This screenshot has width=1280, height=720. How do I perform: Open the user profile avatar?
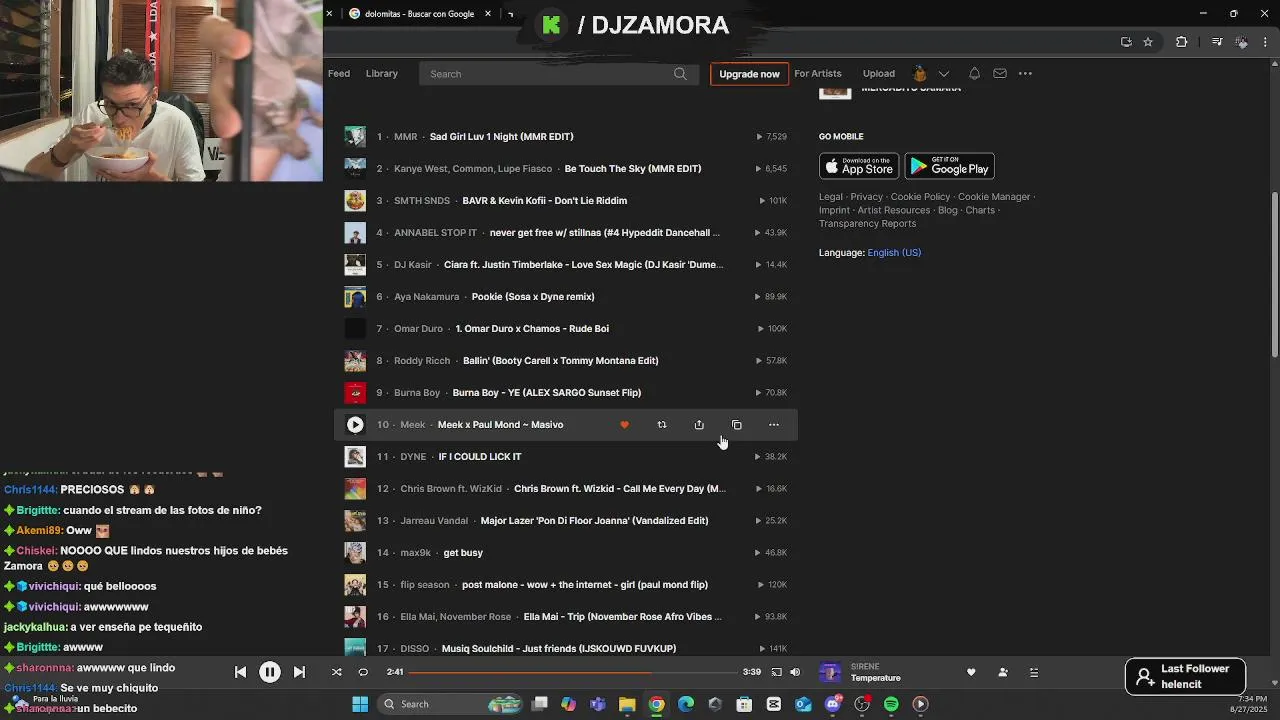click(920, 73)
